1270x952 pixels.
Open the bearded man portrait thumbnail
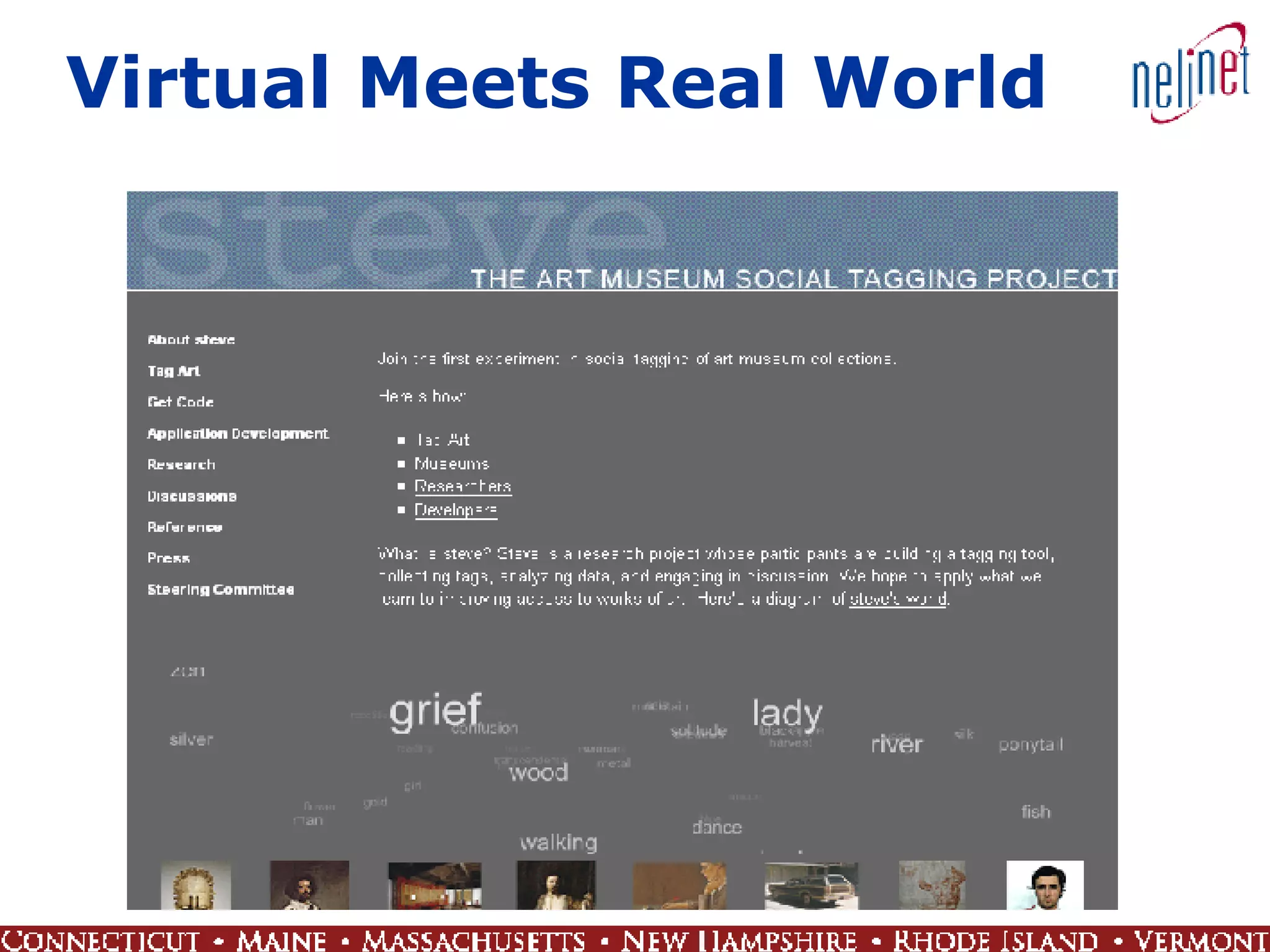[309, 885]
